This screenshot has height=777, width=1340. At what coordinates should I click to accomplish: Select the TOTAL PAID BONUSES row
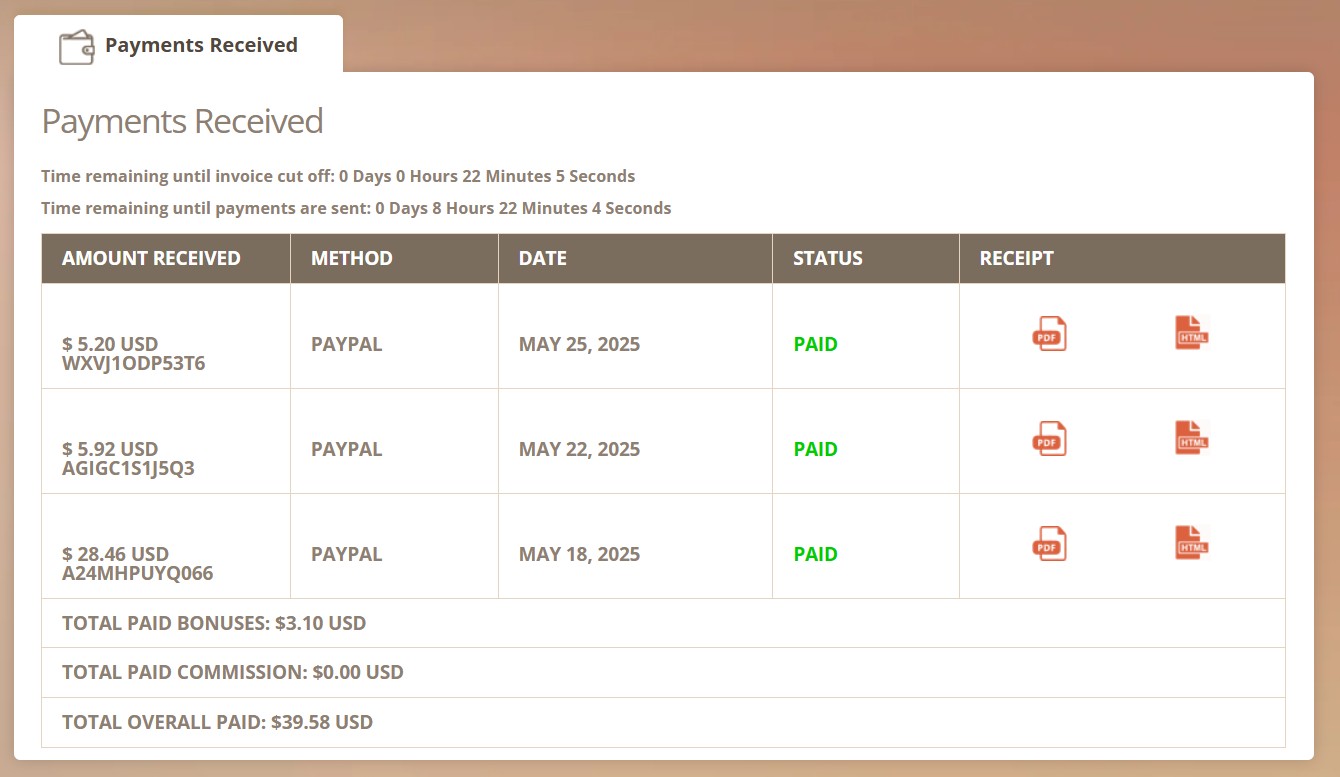tap(213, 623)
